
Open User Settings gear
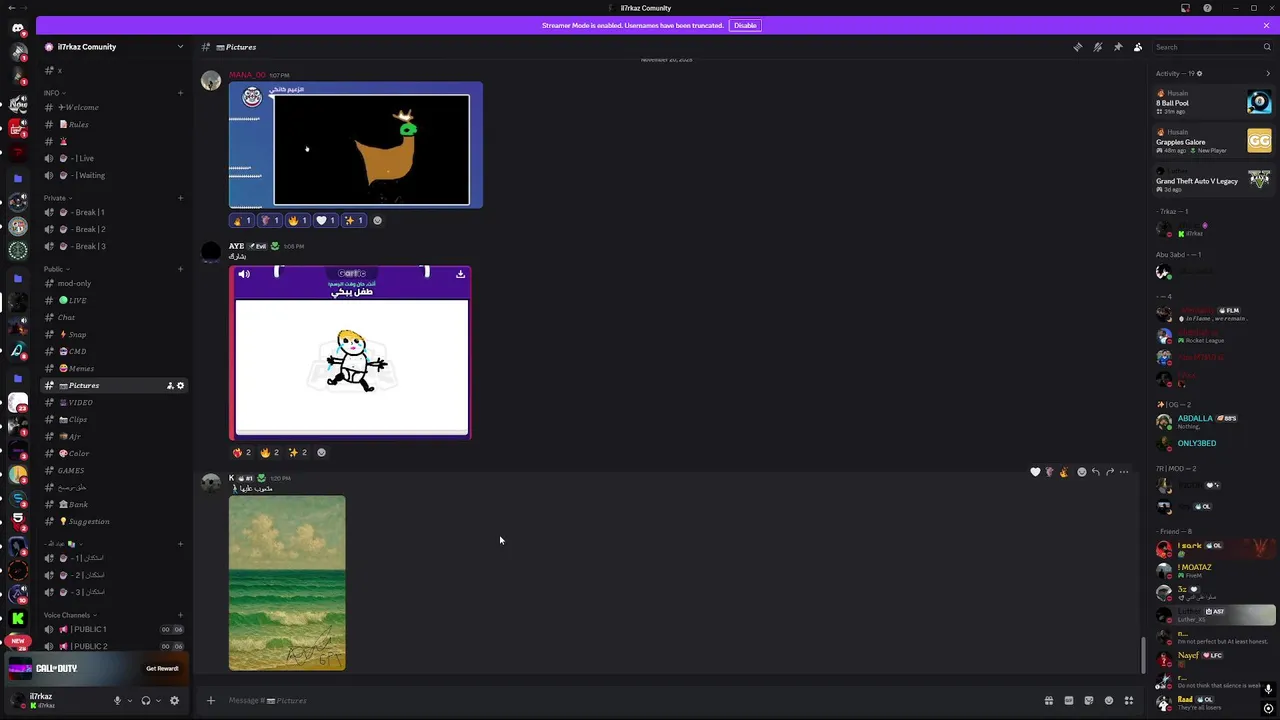coord(175,700)
